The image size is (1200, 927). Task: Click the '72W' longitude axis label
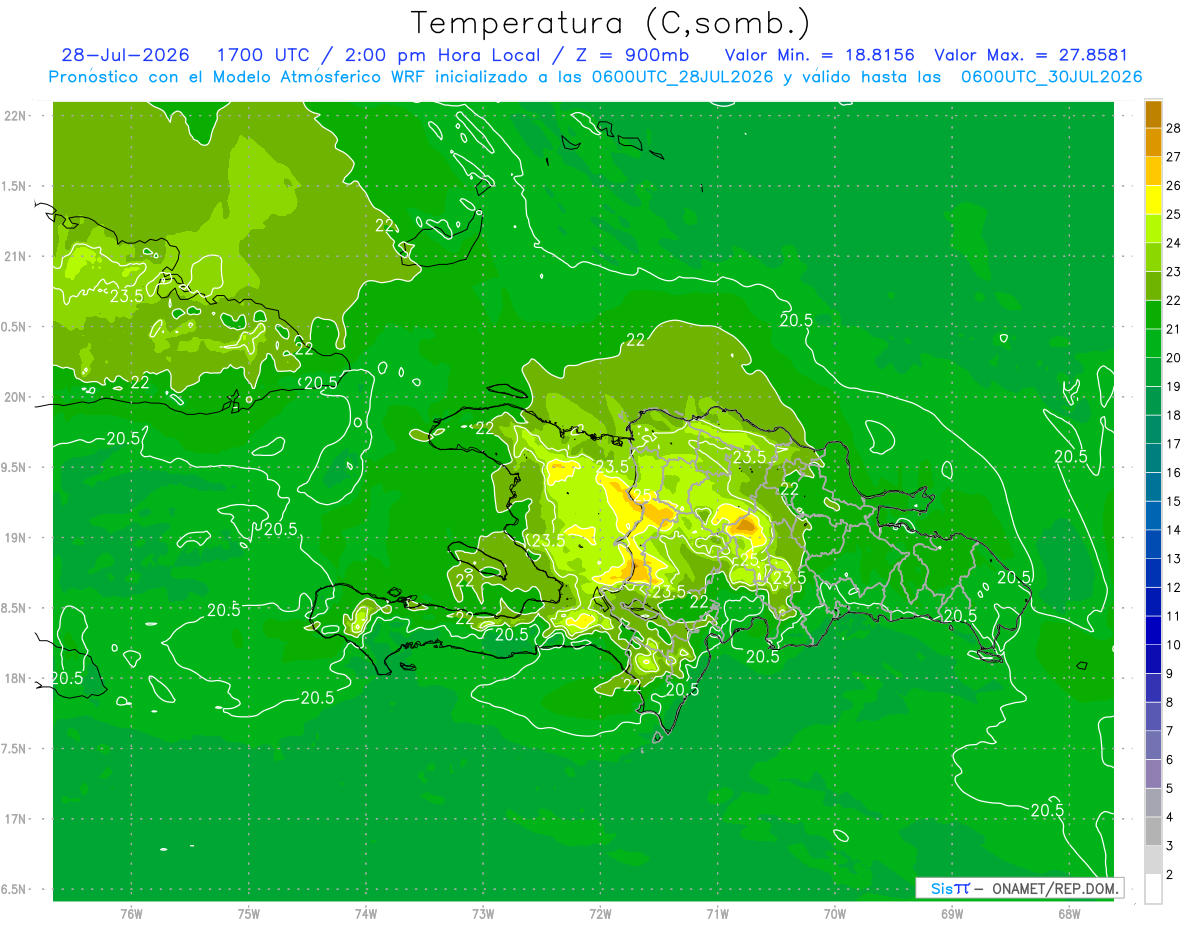[600, 914]
